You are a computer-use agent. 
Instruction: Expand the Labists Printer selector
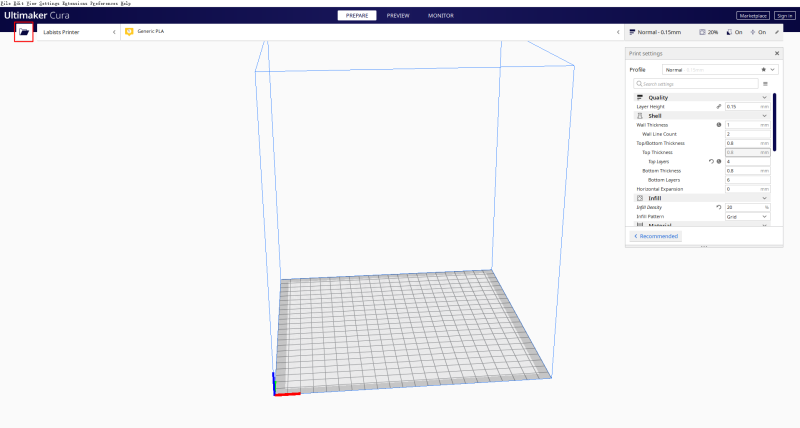pos(113,32)
